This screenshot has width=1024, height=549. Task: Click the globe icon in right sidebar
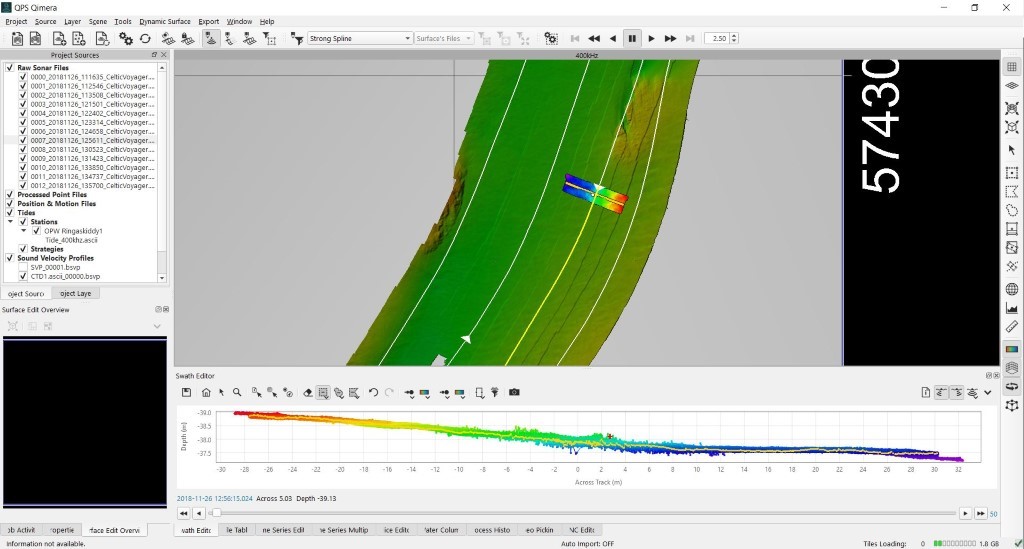[x=1012, y=289]
